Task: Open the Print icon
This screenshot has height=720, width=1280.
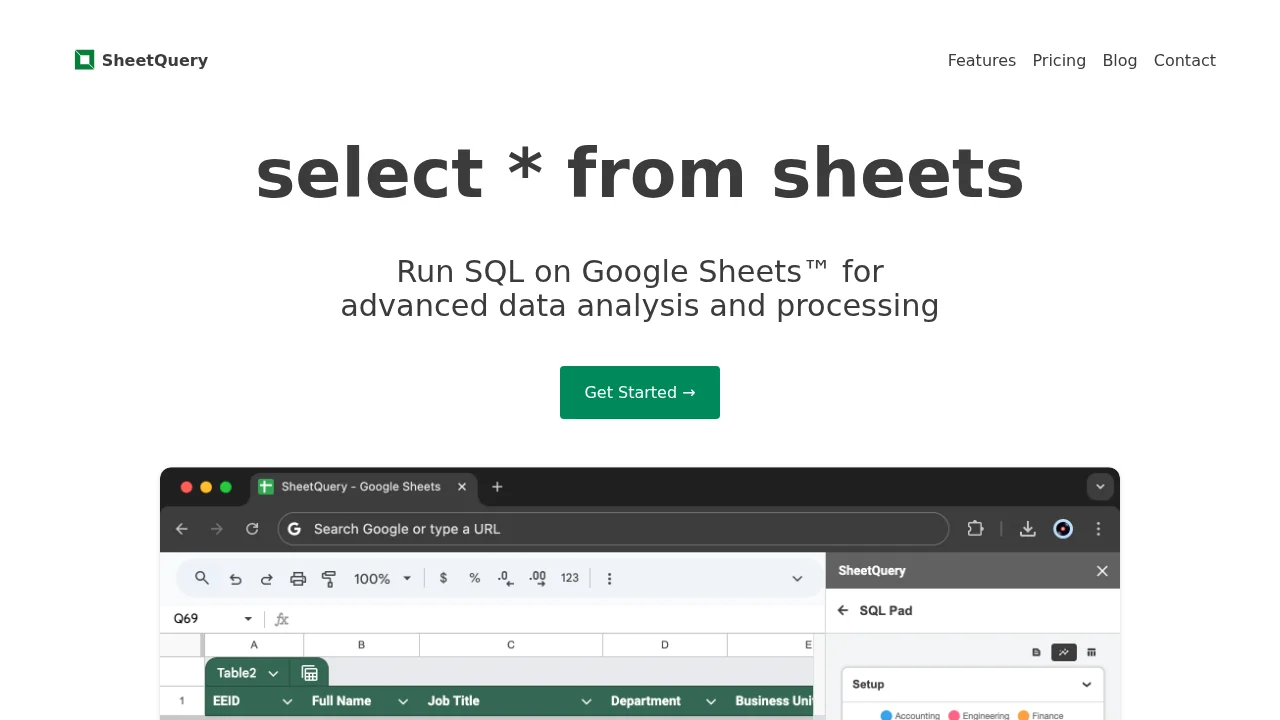Action: 298,578
